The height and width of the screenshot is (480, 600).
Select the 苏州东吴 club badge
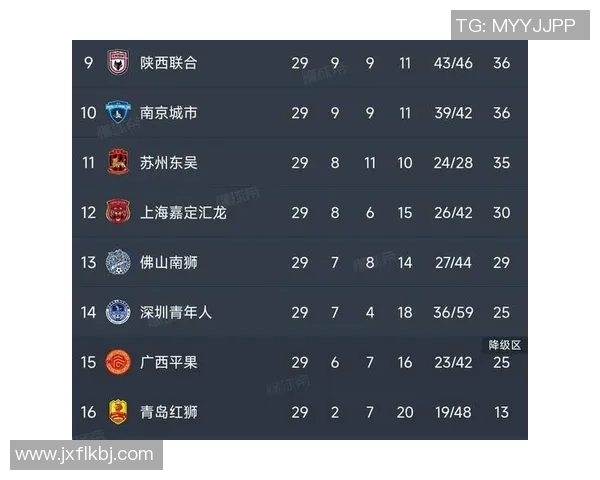[118, 162]
